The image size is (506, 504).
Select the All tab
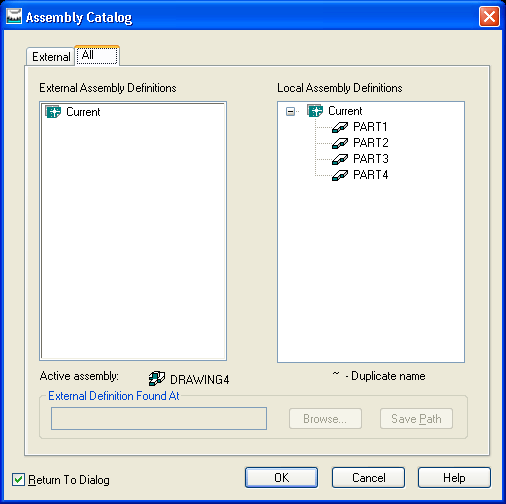97,55
